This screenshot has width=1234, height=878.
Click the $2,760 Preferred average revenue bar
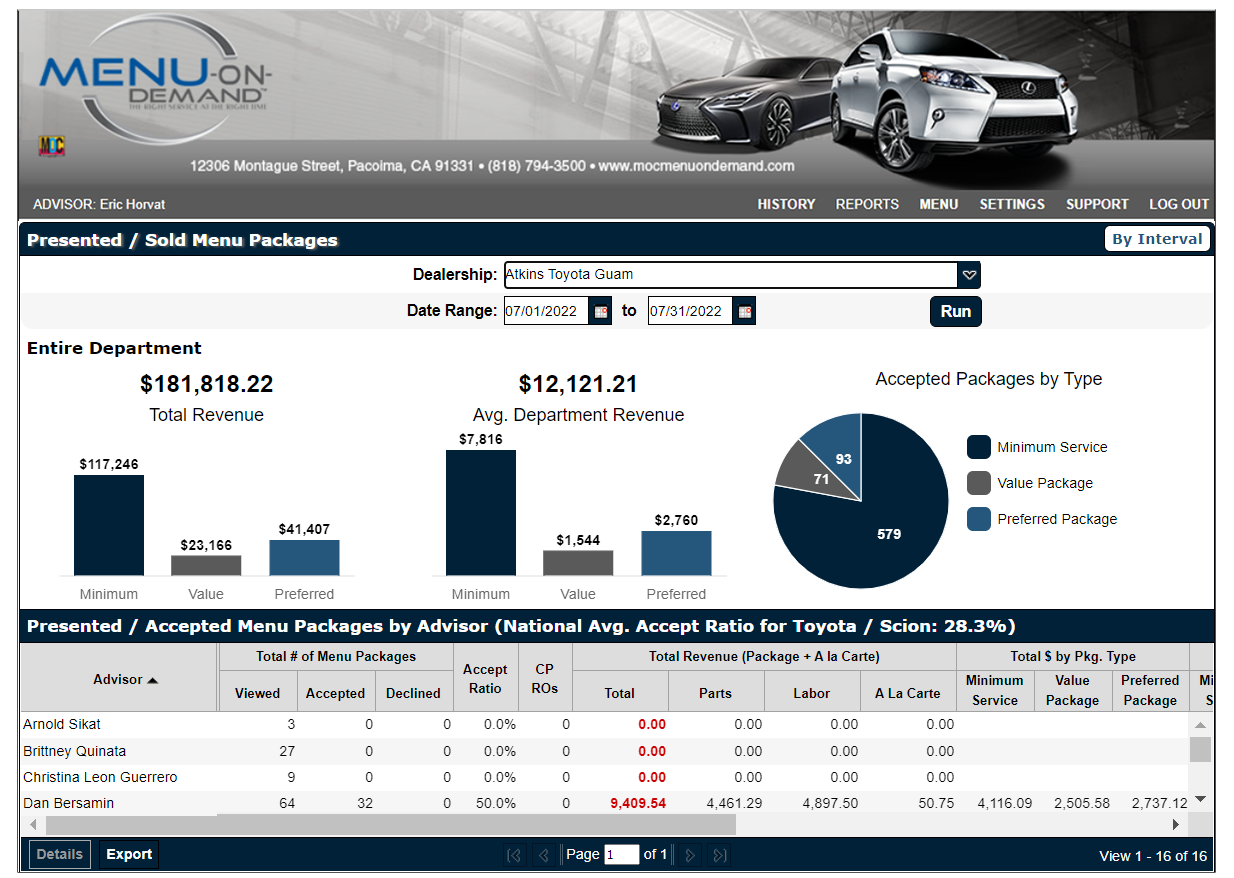(676, 553)
